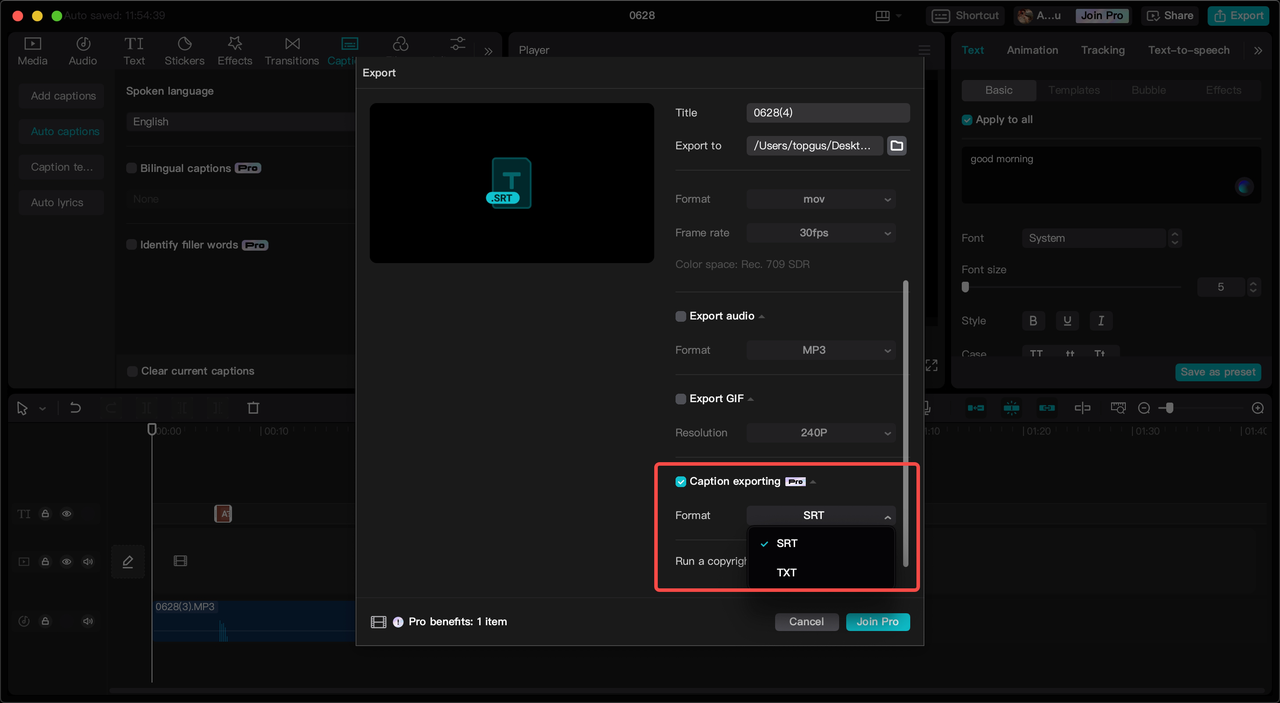Click the Pro benefits info icon
Screen dimensions: 1280x703
398,622
